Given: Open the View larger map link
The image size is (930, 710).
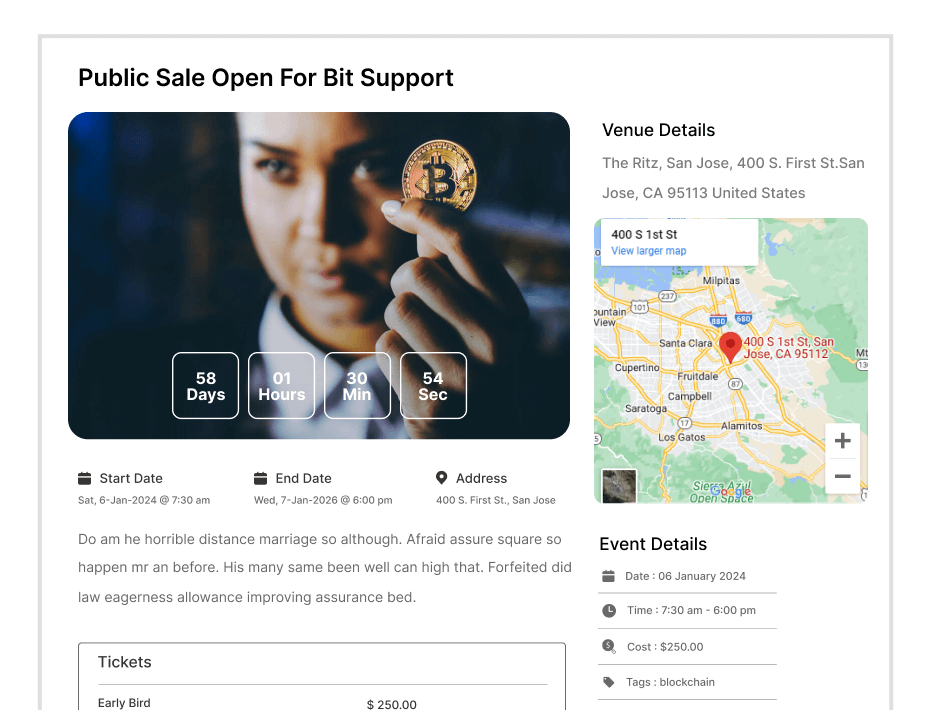Looking at the screenshot, I should pyautogui.click(x=648, y=251).
